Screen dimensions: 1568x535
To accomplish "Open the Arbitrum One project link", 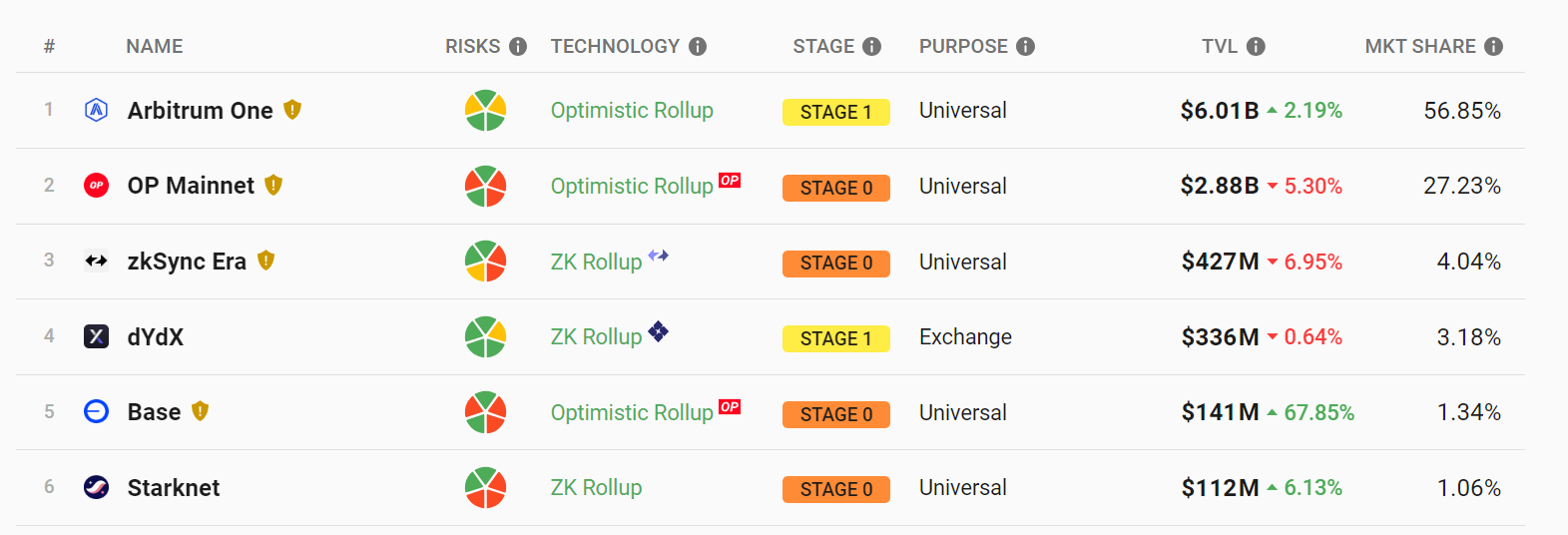I will tap(200, 111).
